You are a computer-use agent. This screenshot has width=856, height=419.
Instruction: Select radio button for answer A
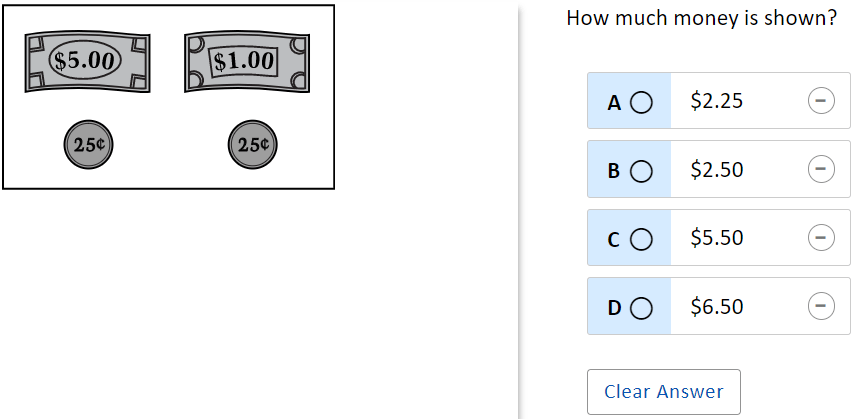pyautogui.click(x=641, y=102)
